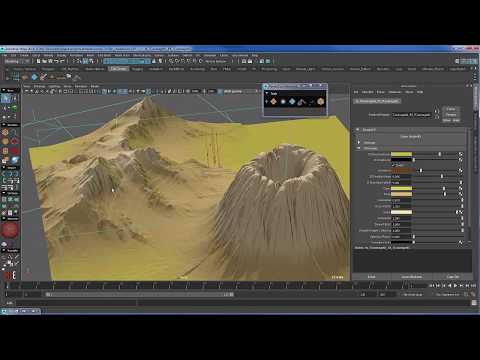
Task: Click the slider handle beside the top yellow-green swatch
Action: coord(440,154)
